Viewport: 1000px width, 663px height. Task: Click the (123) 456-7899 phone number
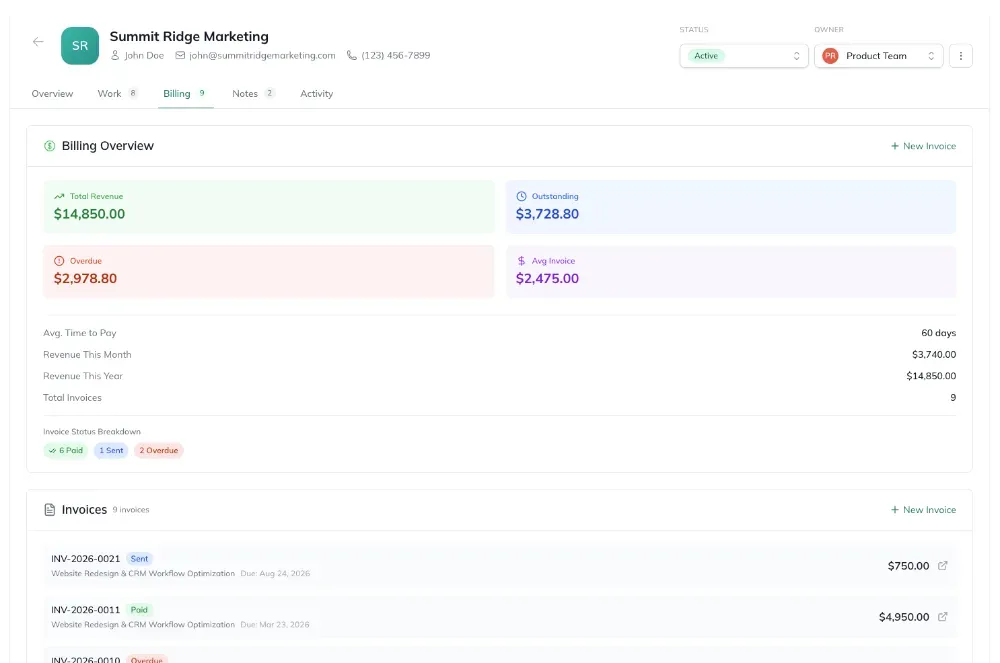click(x=395, y=55)
